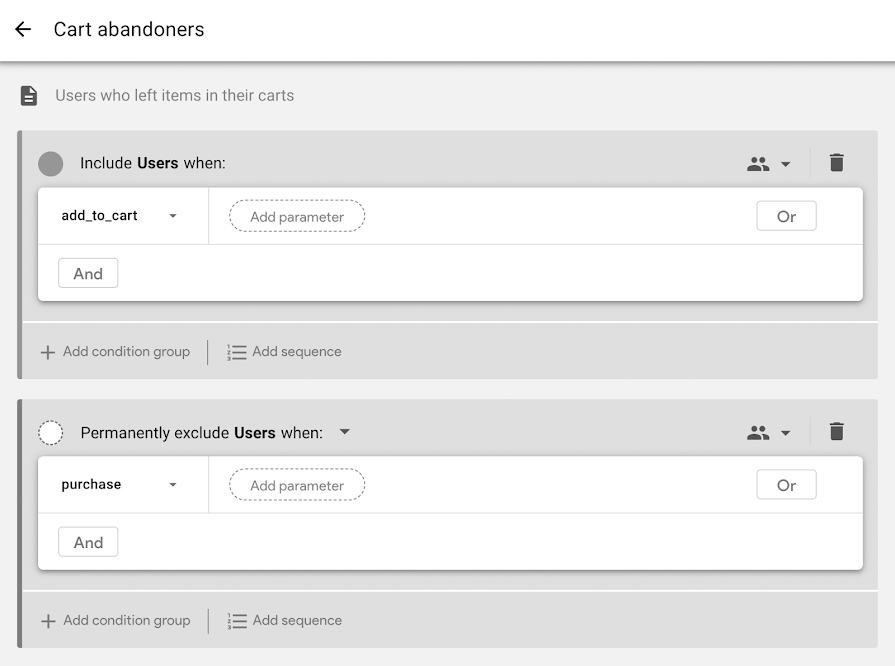Click the plus icon for Add condition group in Include section
The height and width of the screenshot is (666, 895).
48,352
